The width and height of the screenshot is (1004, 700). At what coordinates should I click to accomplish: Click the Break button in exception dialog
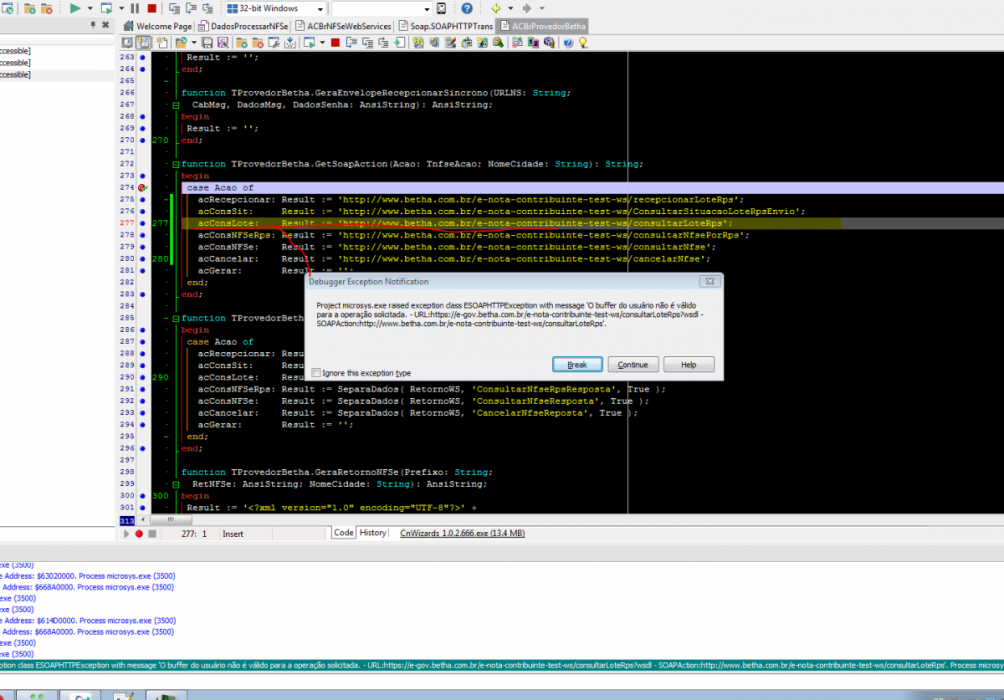[577, 364]
